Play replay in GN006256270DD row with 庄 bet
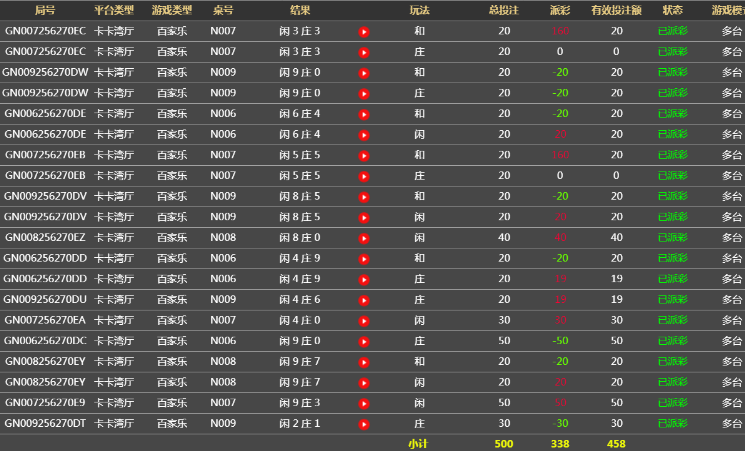The width and height of the screenshot is (745, 451). tap(364, 279)
